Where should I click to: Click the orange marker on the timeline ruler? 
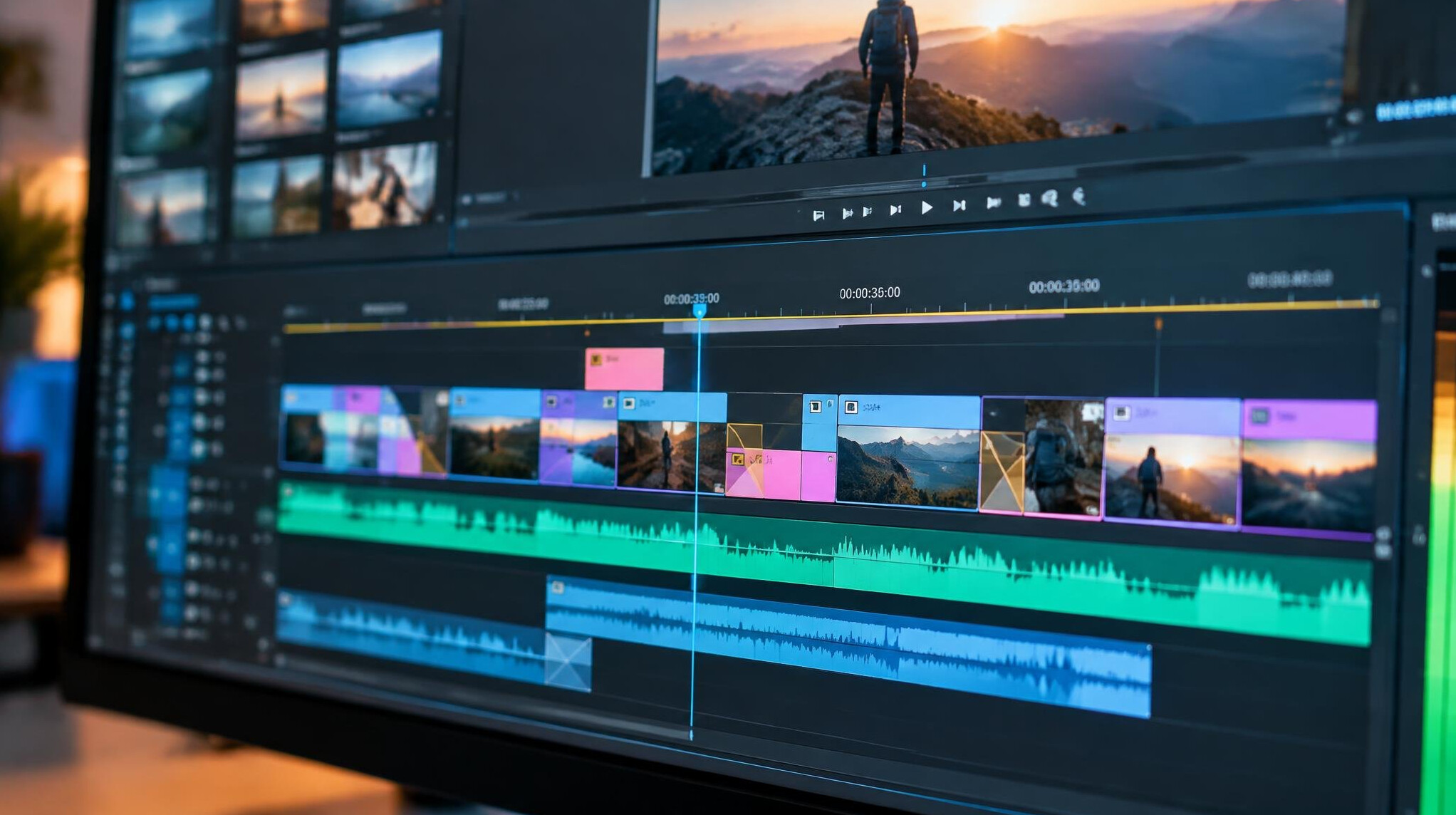tap(1158, 324)
